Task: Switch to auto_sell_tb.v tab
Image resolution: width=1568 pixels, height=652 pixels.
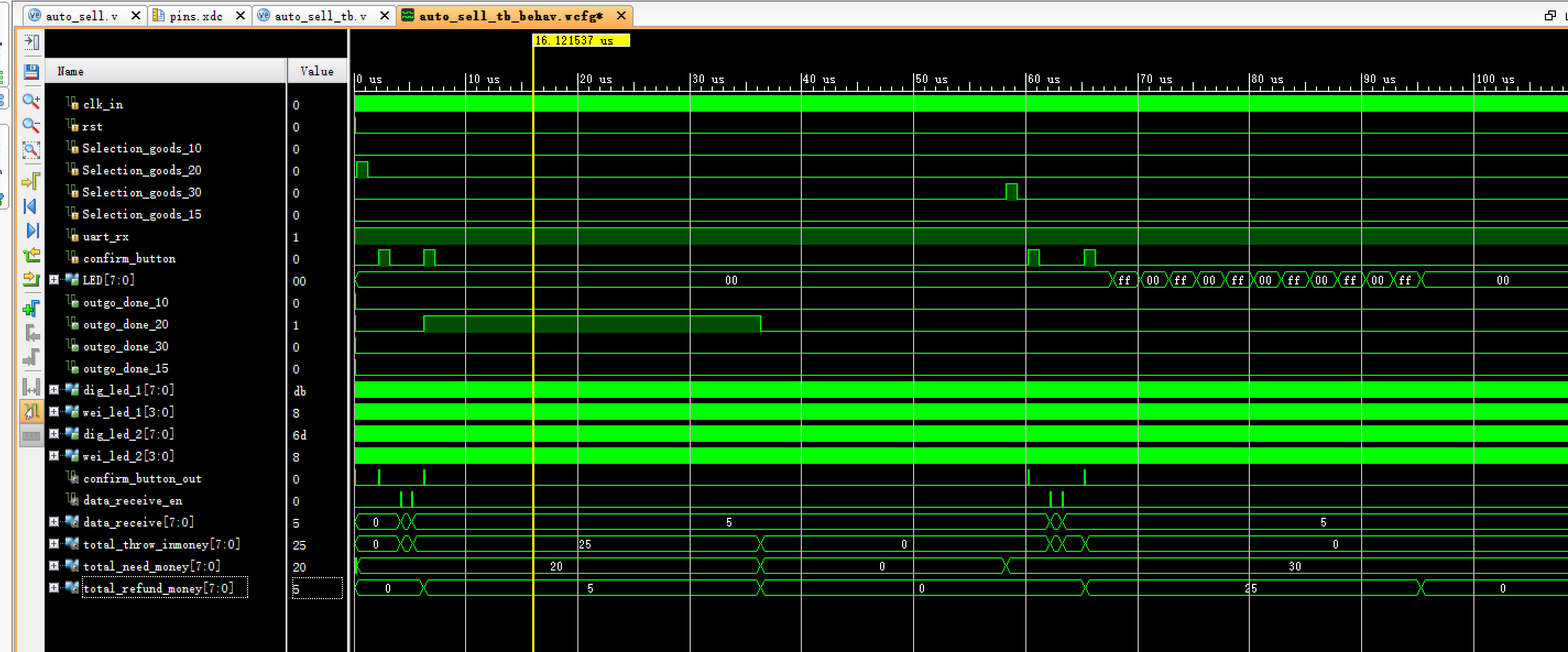Action: pos(320,16)
